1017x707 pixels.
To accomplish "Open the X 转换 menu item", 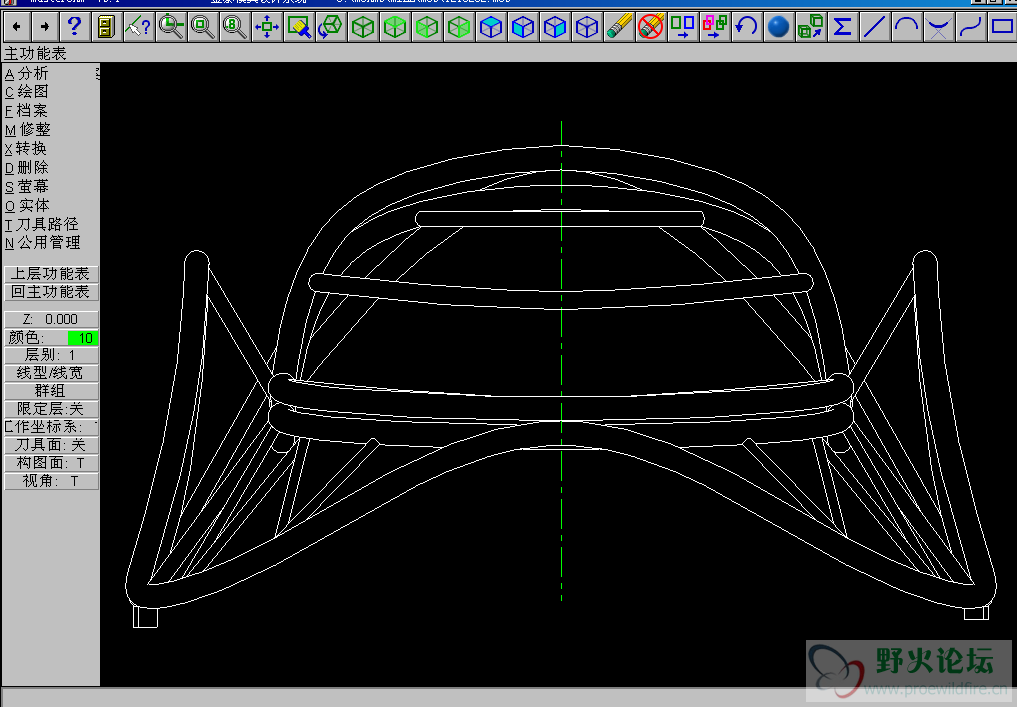I will pos(27,148).
